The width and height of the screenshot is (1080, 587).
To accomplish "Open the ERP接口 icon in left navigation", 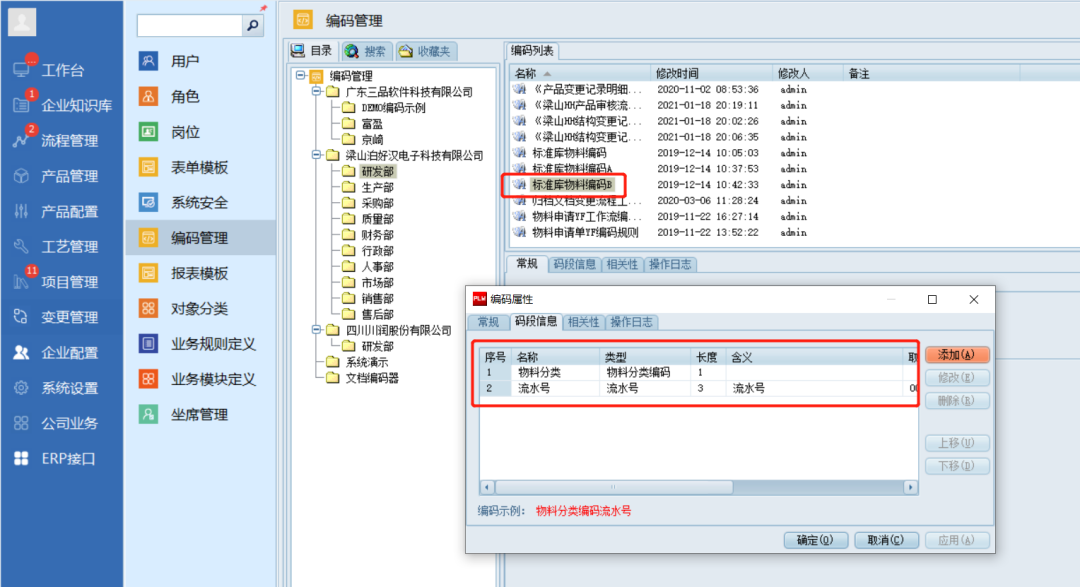I will [21, 458].
